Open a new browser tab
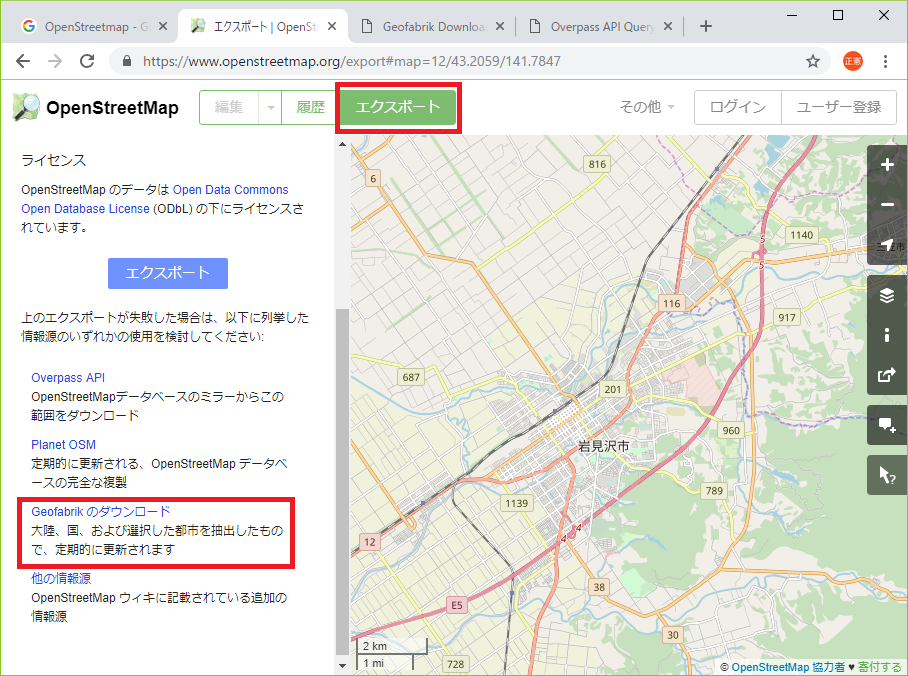The height and width of the screenshot is (676, 908). [705, 26]
